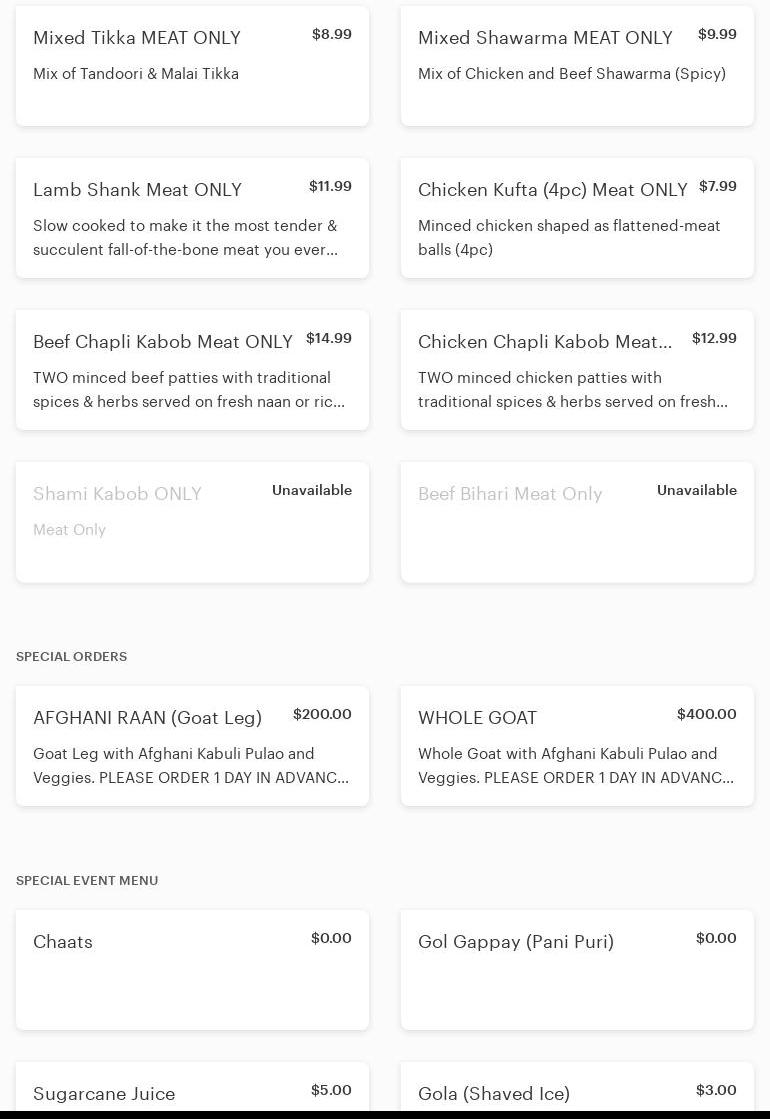The image size is (770, 1119).
Task: Choose Gol Gappay (Pani Puri)
Action: tap(516, 942)
